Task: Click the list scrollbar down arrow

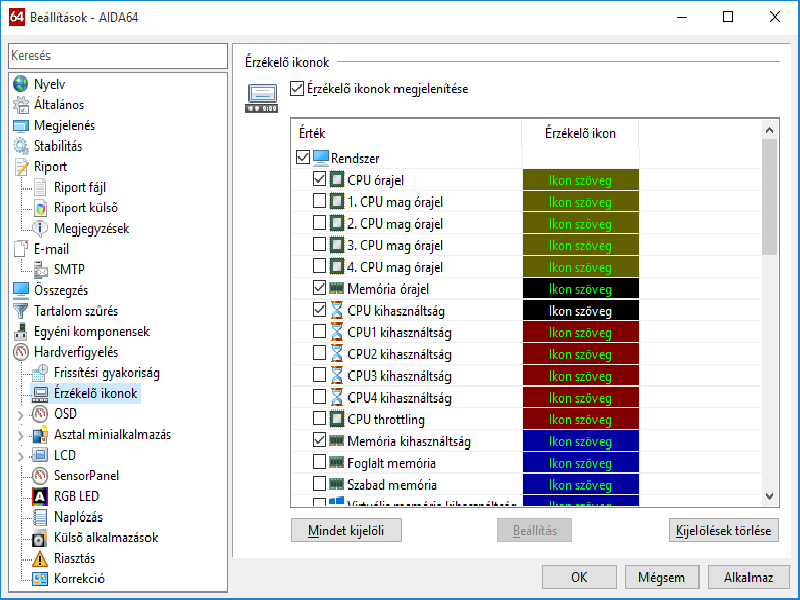Action: coord(769,496)
